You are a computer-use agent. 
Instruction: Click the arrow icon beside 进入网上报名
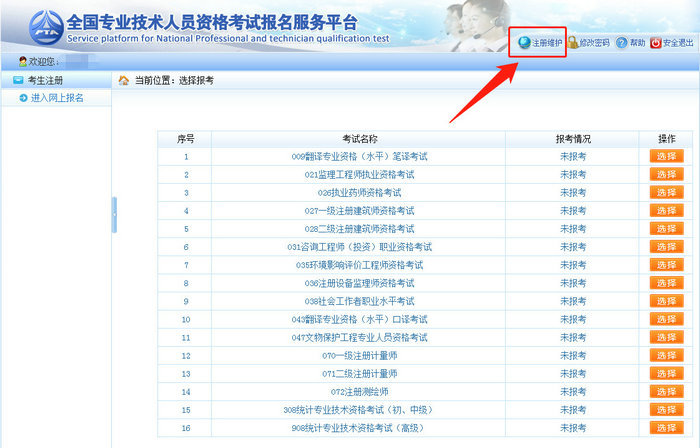(23, 98)
